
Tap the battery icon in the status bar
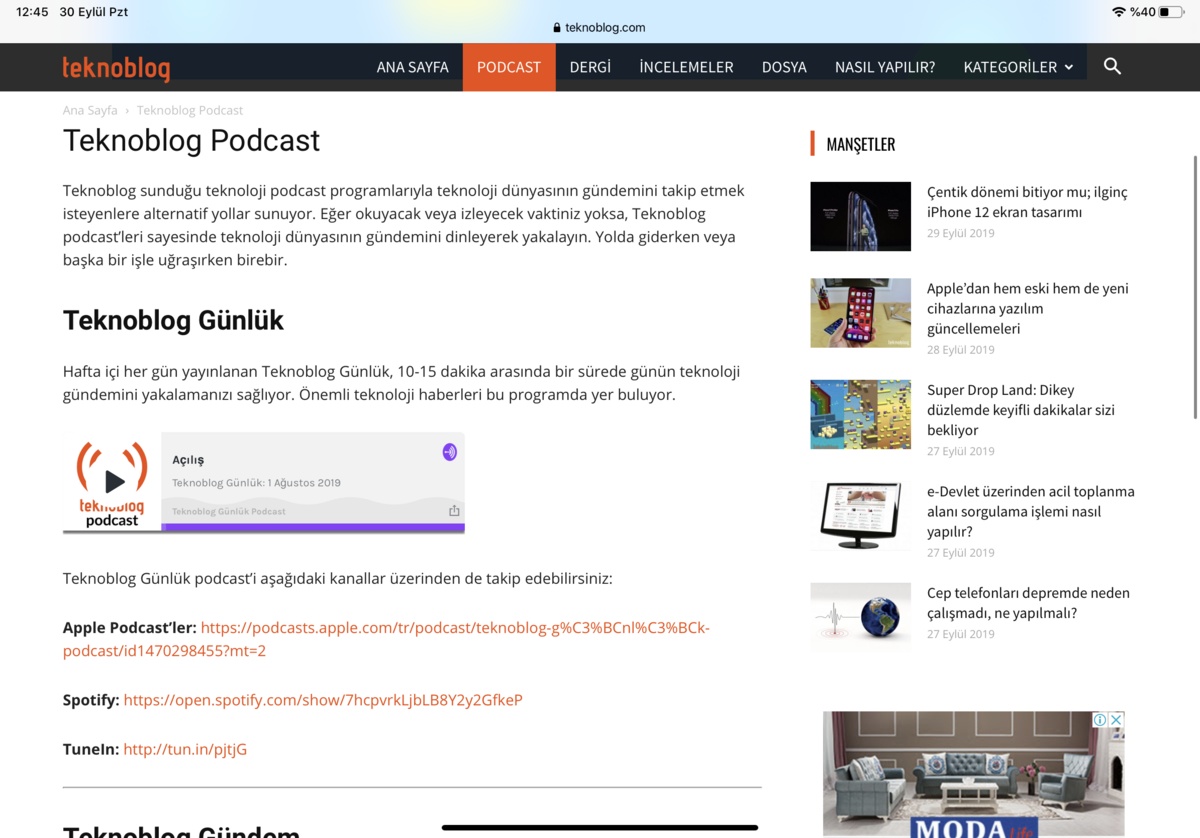click(x=1172, y=12)
